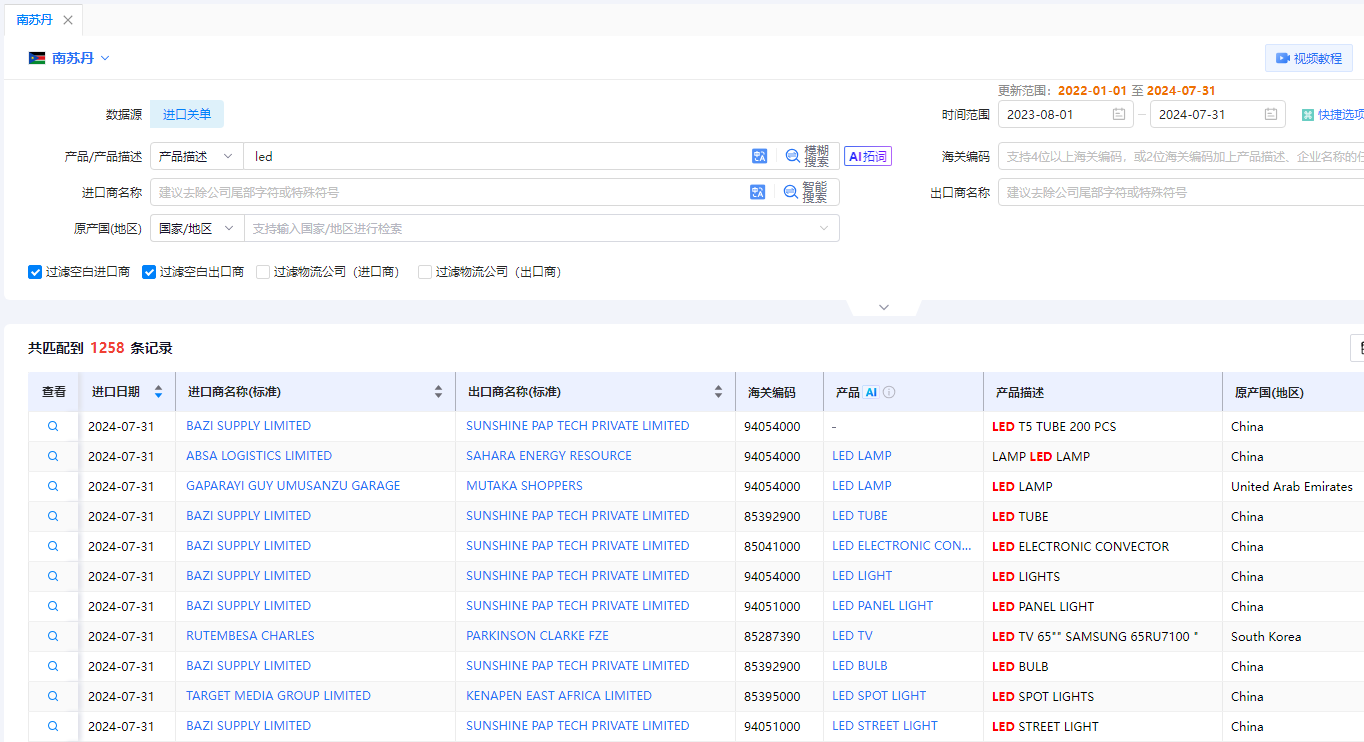This screenshot has width=1364, height=742.
Task: View details of ABSA LOGISTICS LIMITED row
Action: pos(53,456)
